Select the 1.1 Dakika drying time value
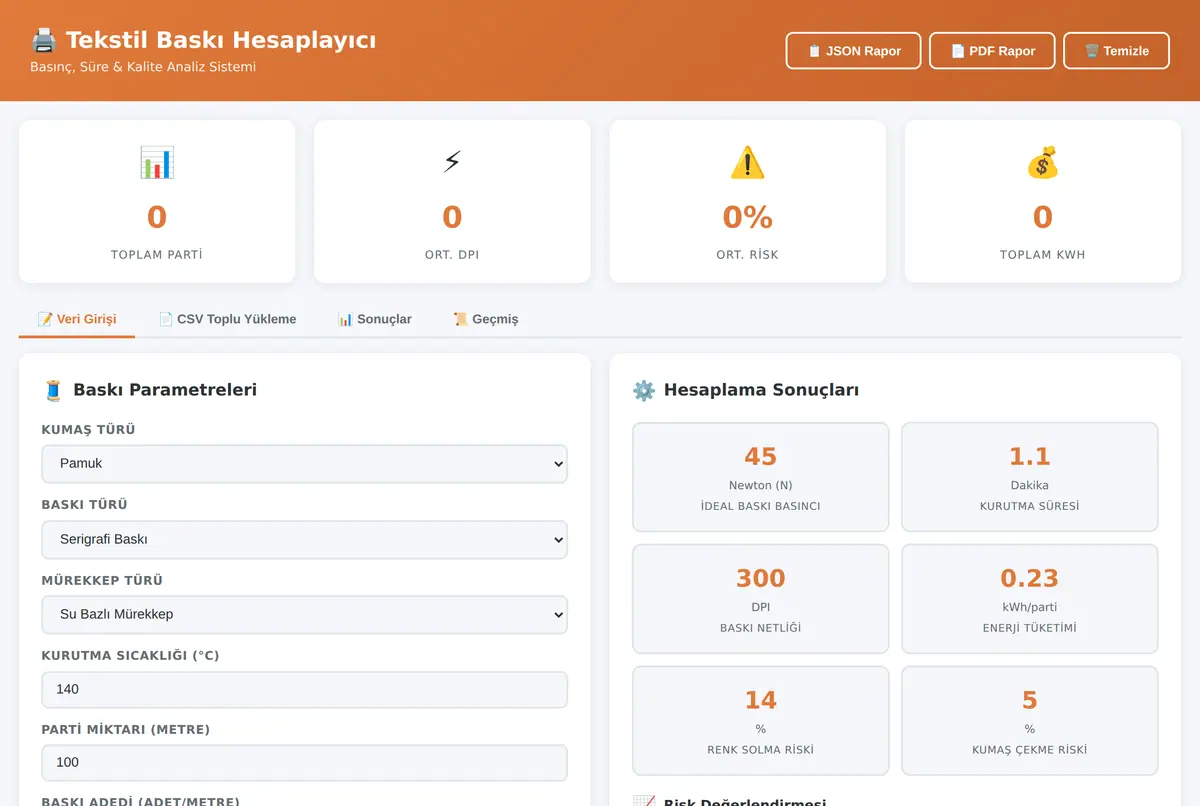This screenshot has height=806, width=1200. click(1029, 457)
